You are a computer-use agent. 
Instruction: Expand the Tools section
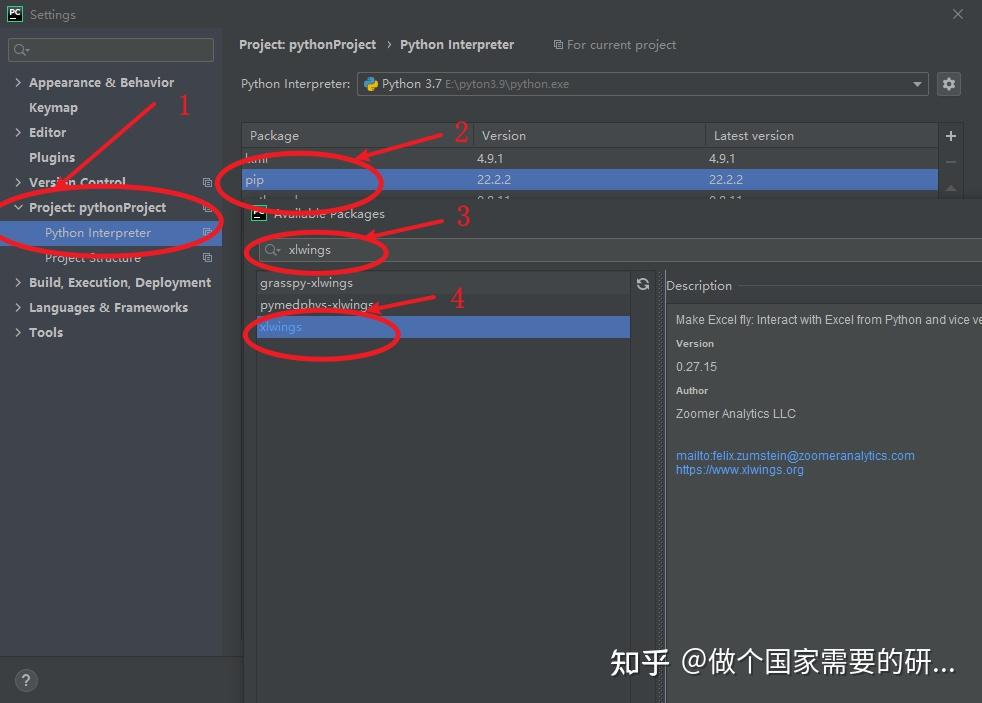[18, 332]
